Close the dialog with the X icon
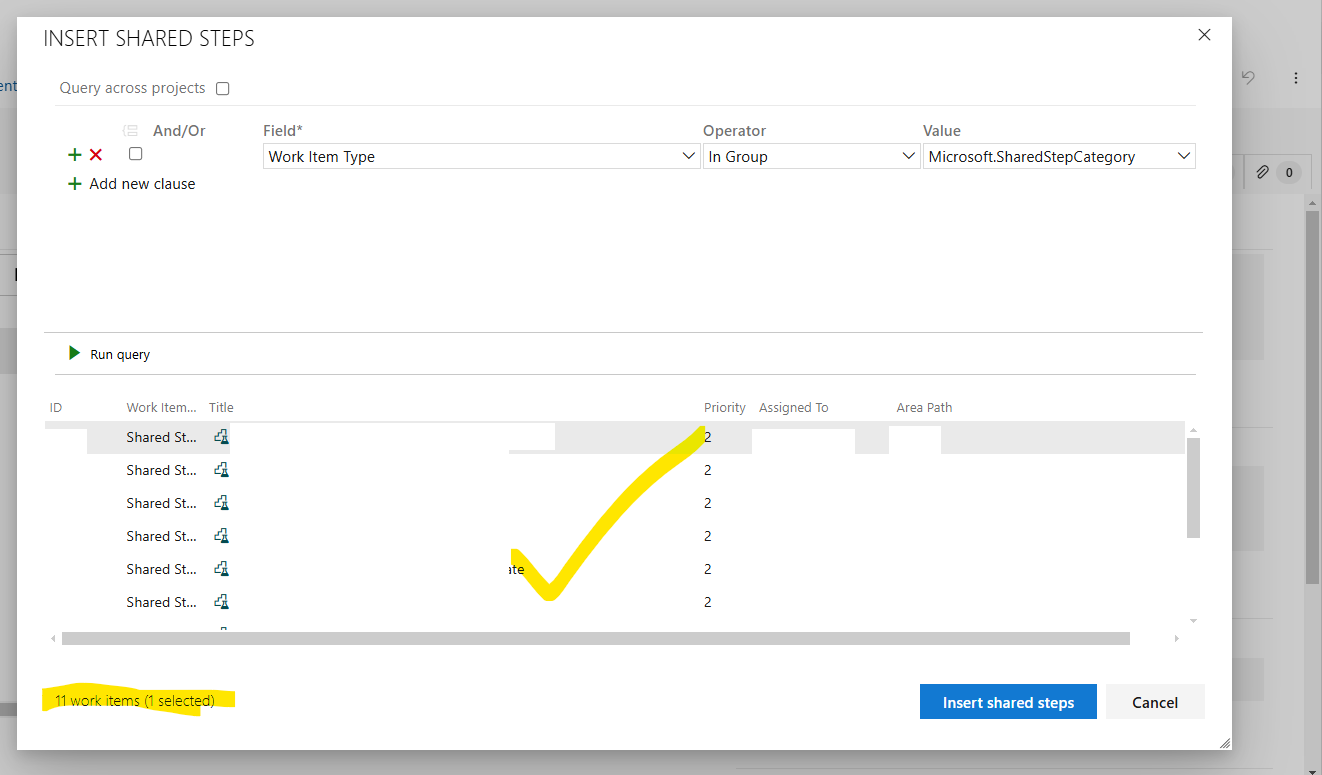The image size is (1322, 775). tap(1204, 35)
